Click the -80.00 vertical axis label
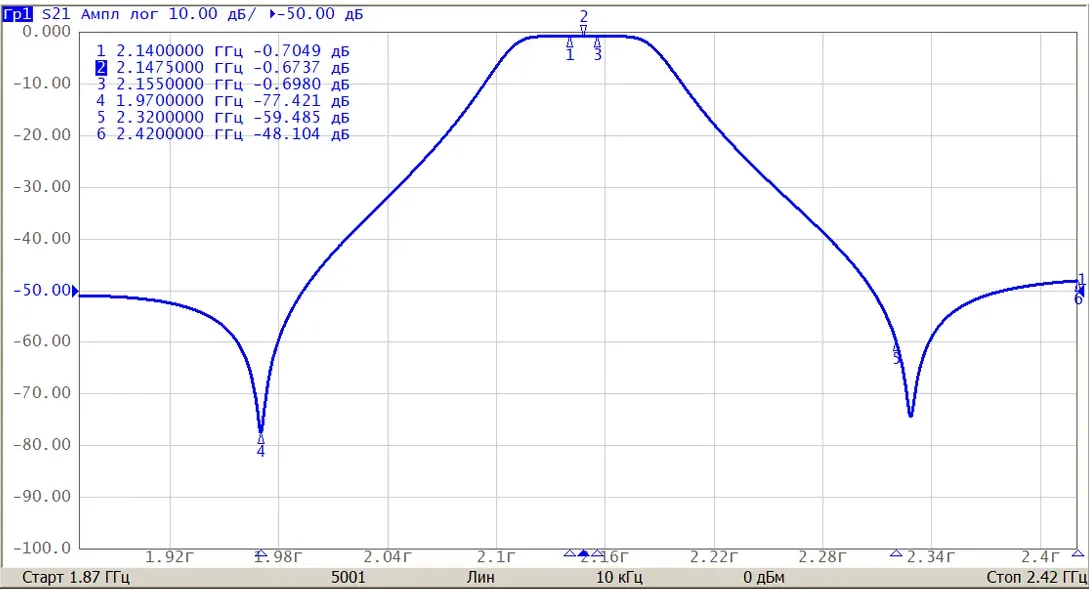This screenshot has height=589, width=1089. (42, 445)
